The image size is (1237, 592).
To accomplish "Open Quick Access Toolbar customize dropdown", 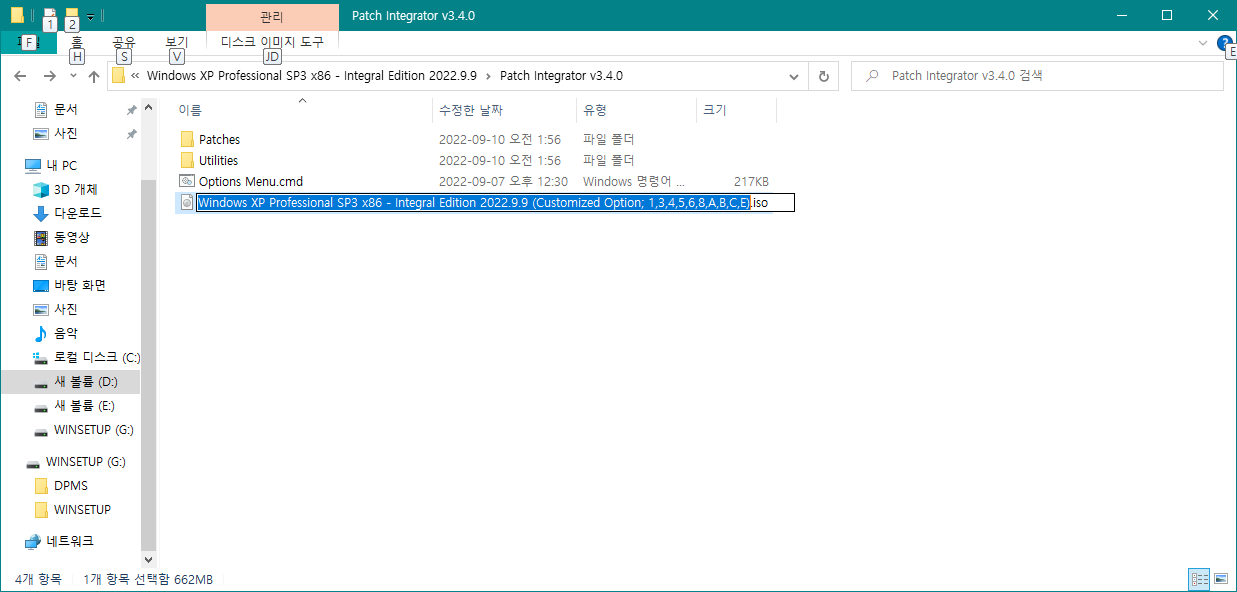I will pos(90,16).
